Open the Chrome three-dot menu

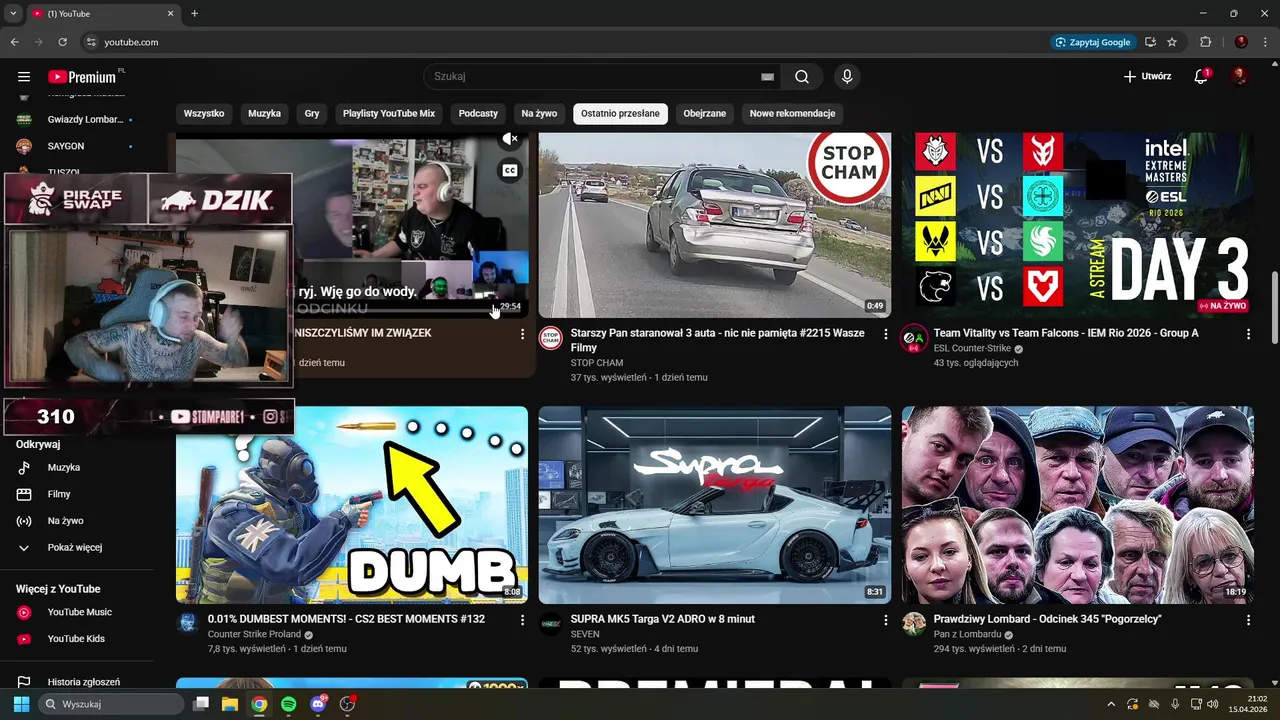(1264, 42)
